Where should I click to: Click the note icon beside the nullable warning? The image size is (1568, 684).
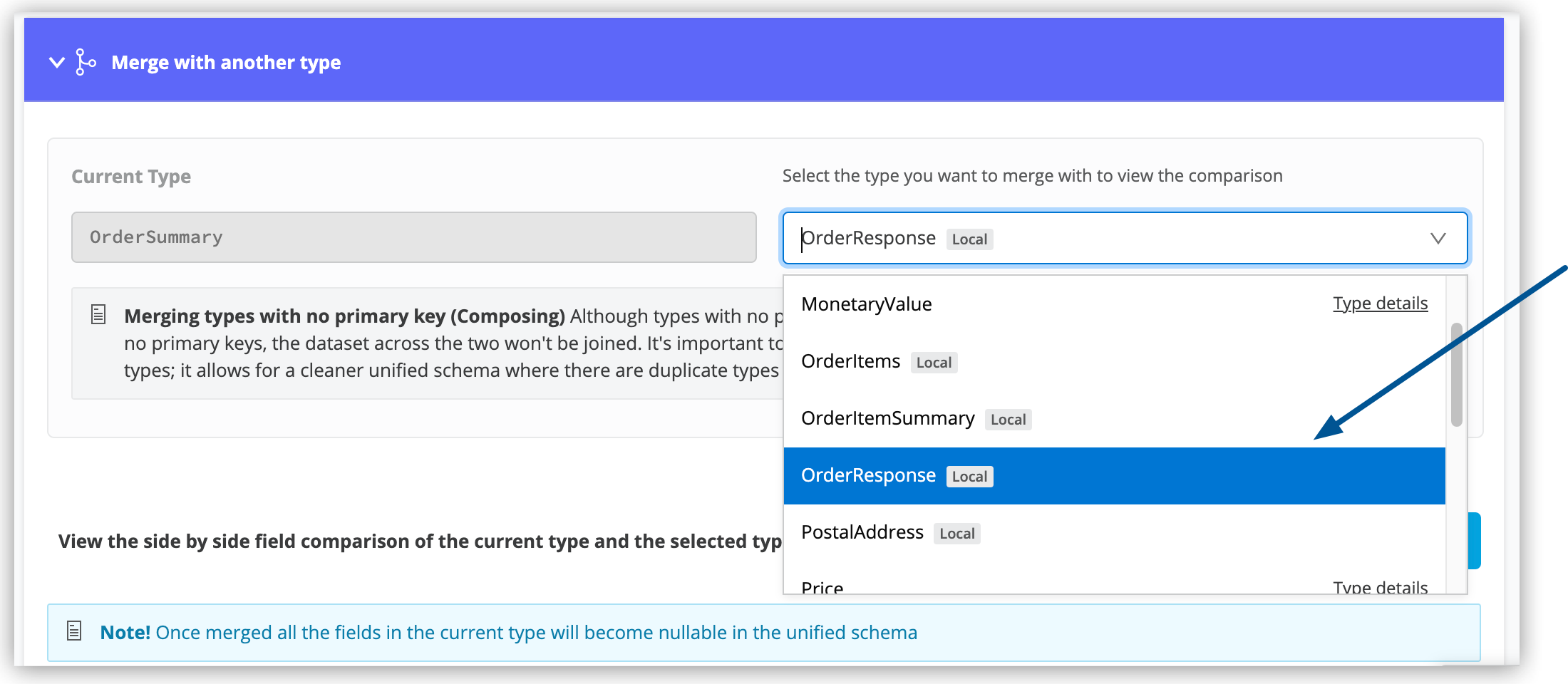click(73, 631)
